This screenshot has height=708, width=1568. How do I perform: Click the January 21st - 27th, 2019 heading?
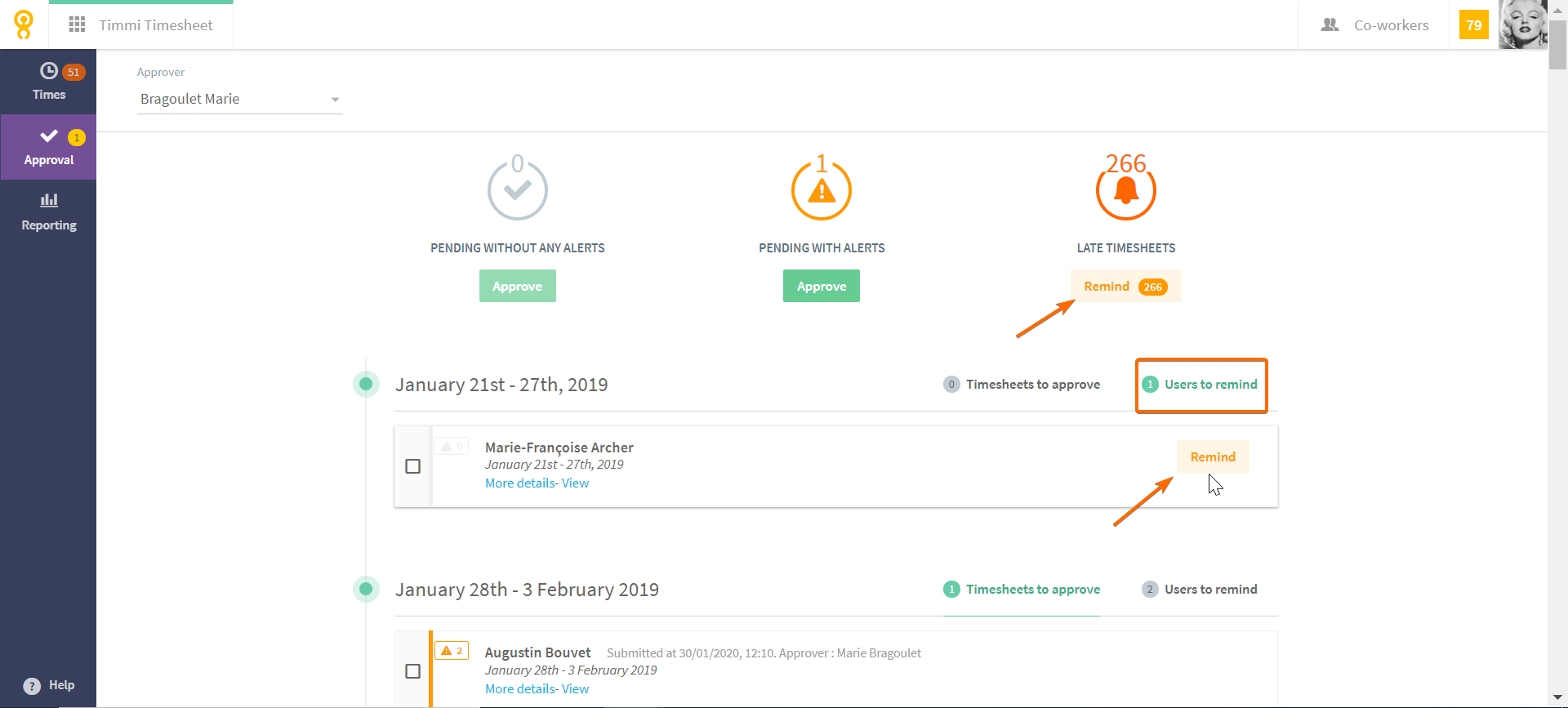(501, 385)
